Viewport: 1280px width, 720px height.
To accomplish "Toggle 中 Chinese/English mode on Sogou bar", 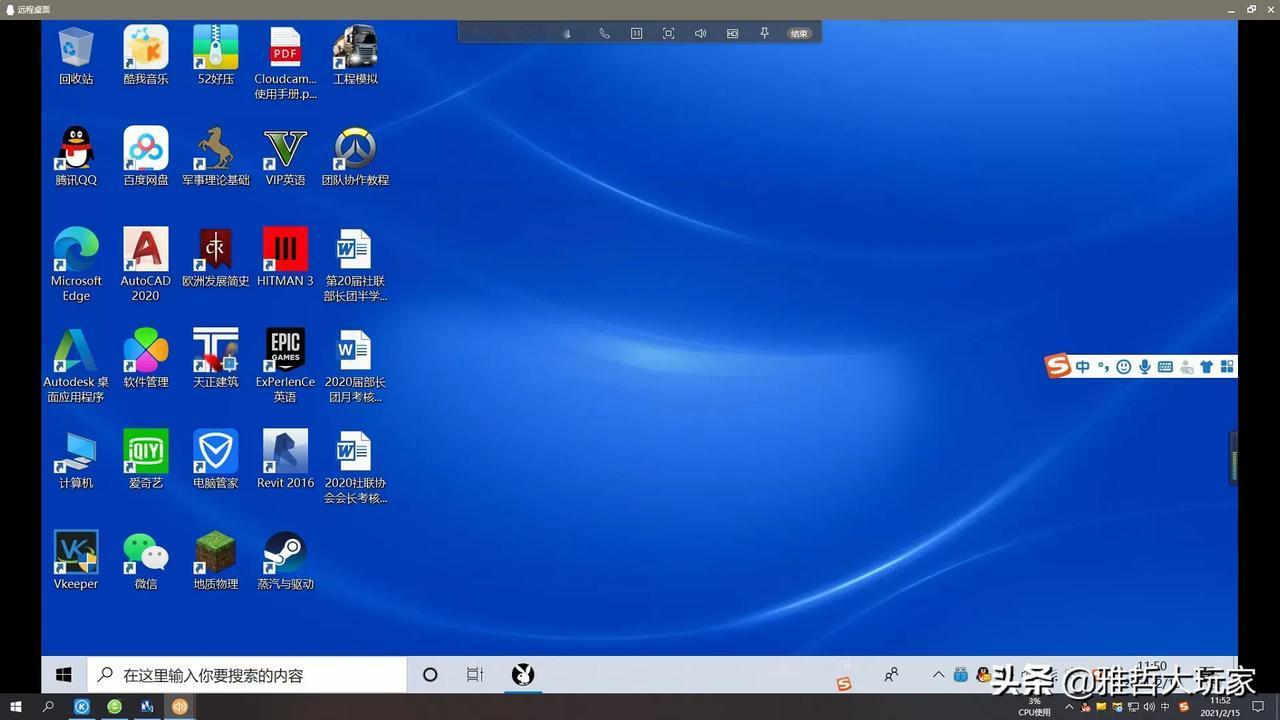I will click(1083, 367).
